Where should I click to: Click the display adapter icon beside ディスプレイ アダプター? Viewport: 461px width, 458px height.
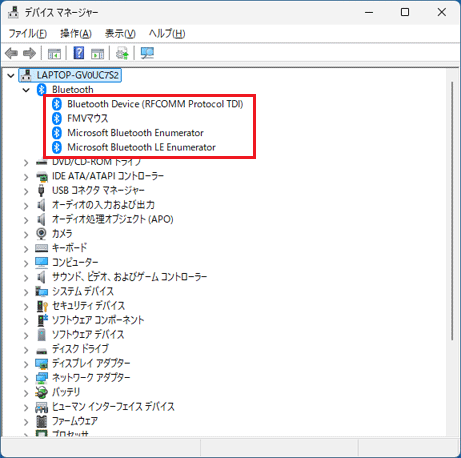click(x=41, y=363)
